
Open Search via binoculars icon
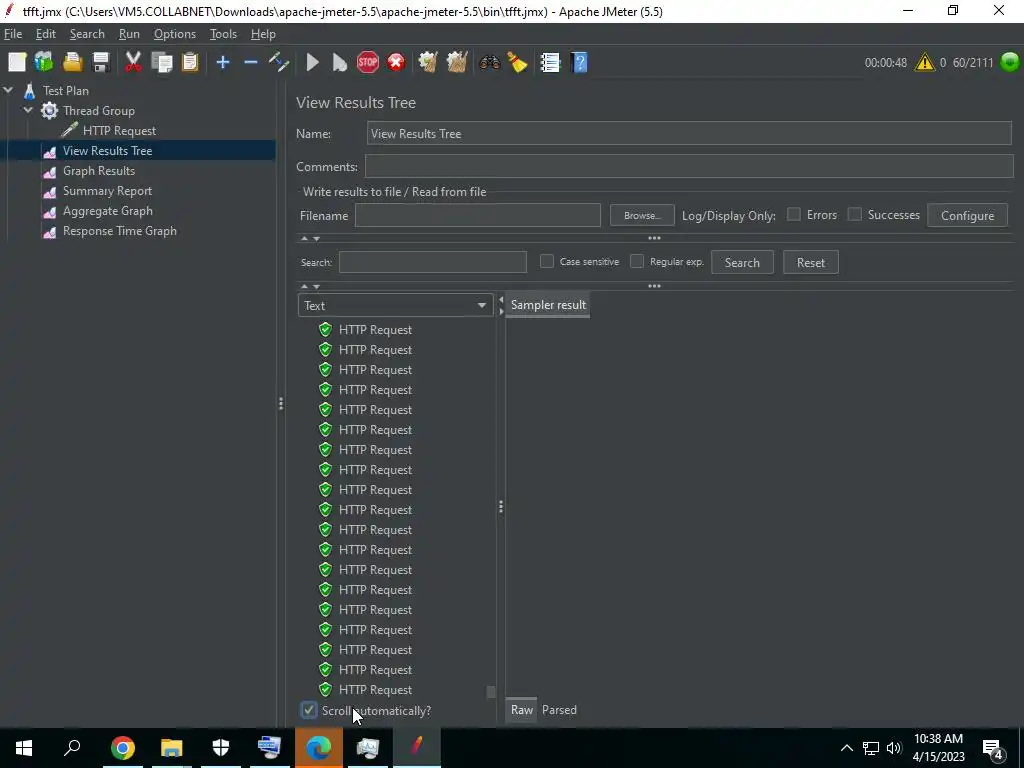point(489,63)
